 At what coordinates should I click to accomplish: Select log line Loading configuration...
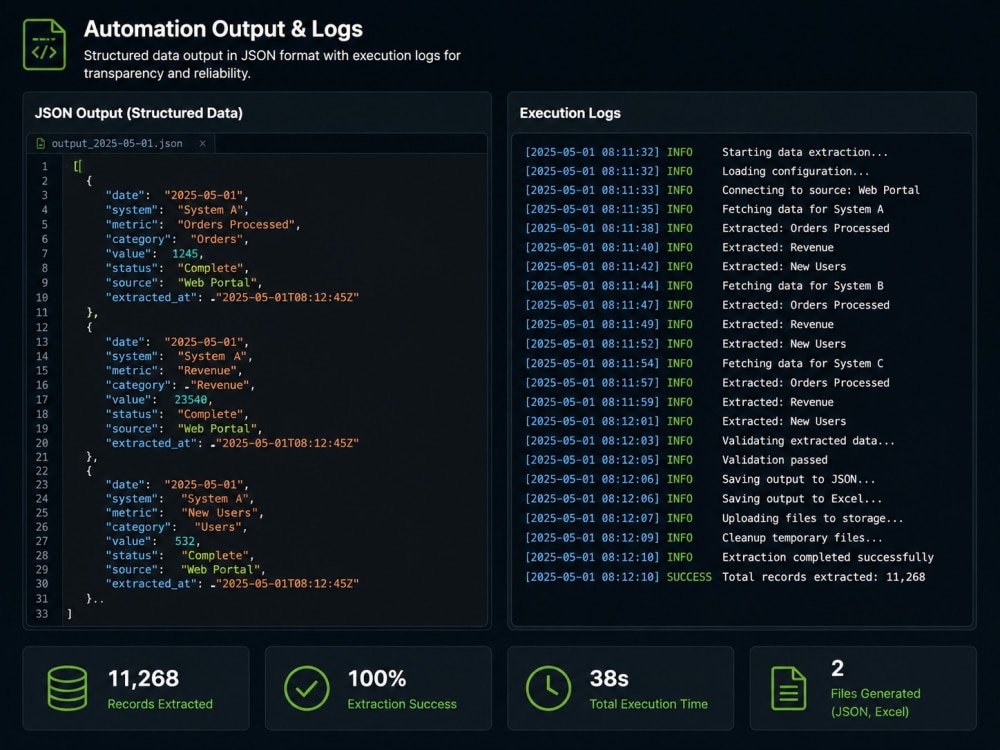[x=696, y=171]
